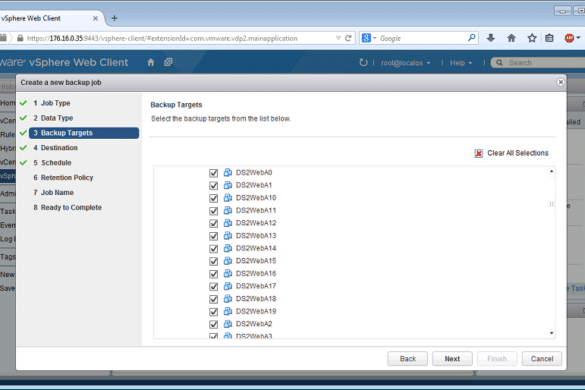Click the linked windows icon beside home
The height and width of the screenshot is (390, 585).
click(x=168, y=62)
